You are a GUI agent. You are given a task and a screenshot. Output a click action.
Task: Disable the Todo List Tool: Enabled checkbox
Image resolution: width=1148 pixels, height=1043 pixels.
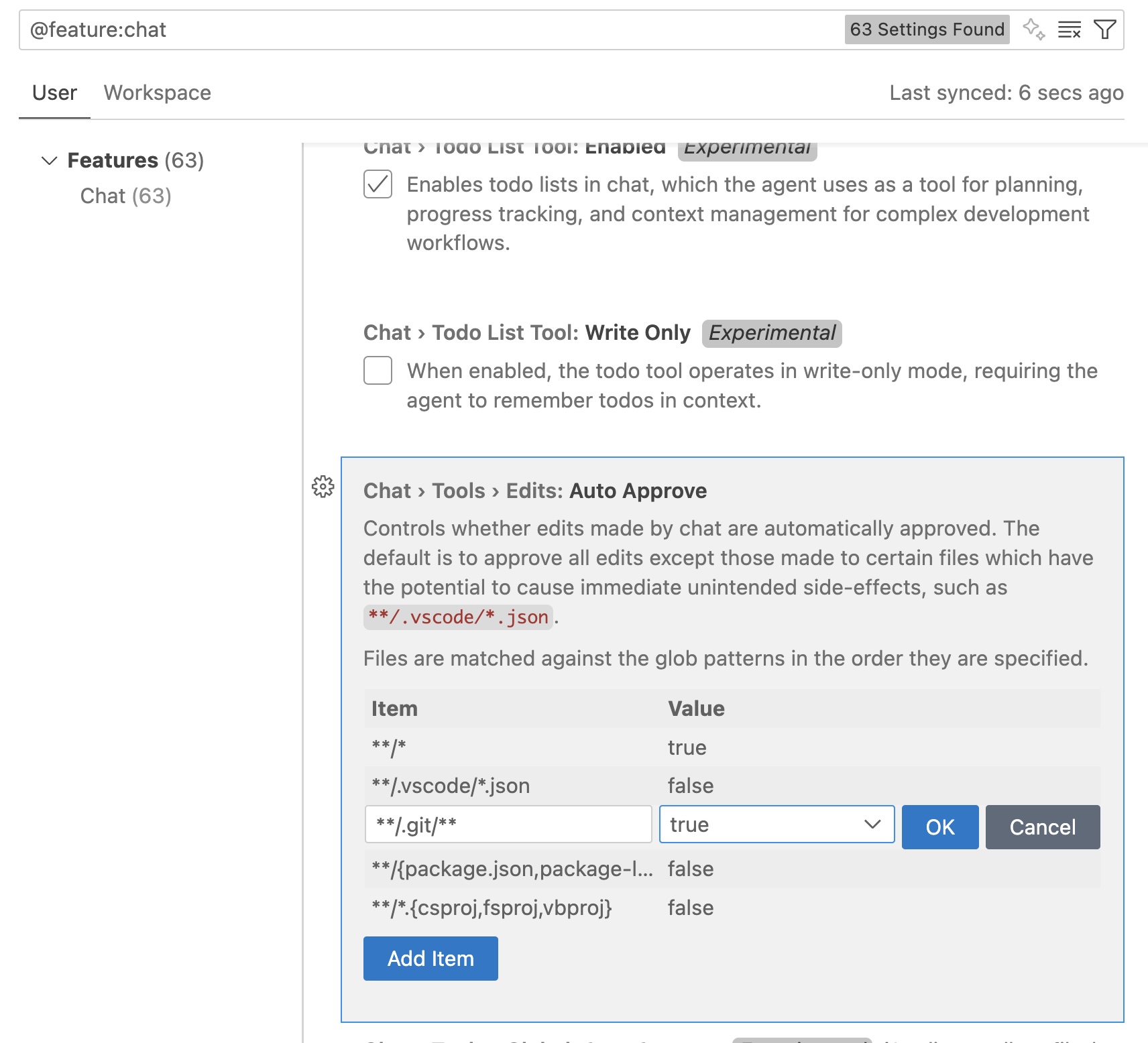pos(378,184)
